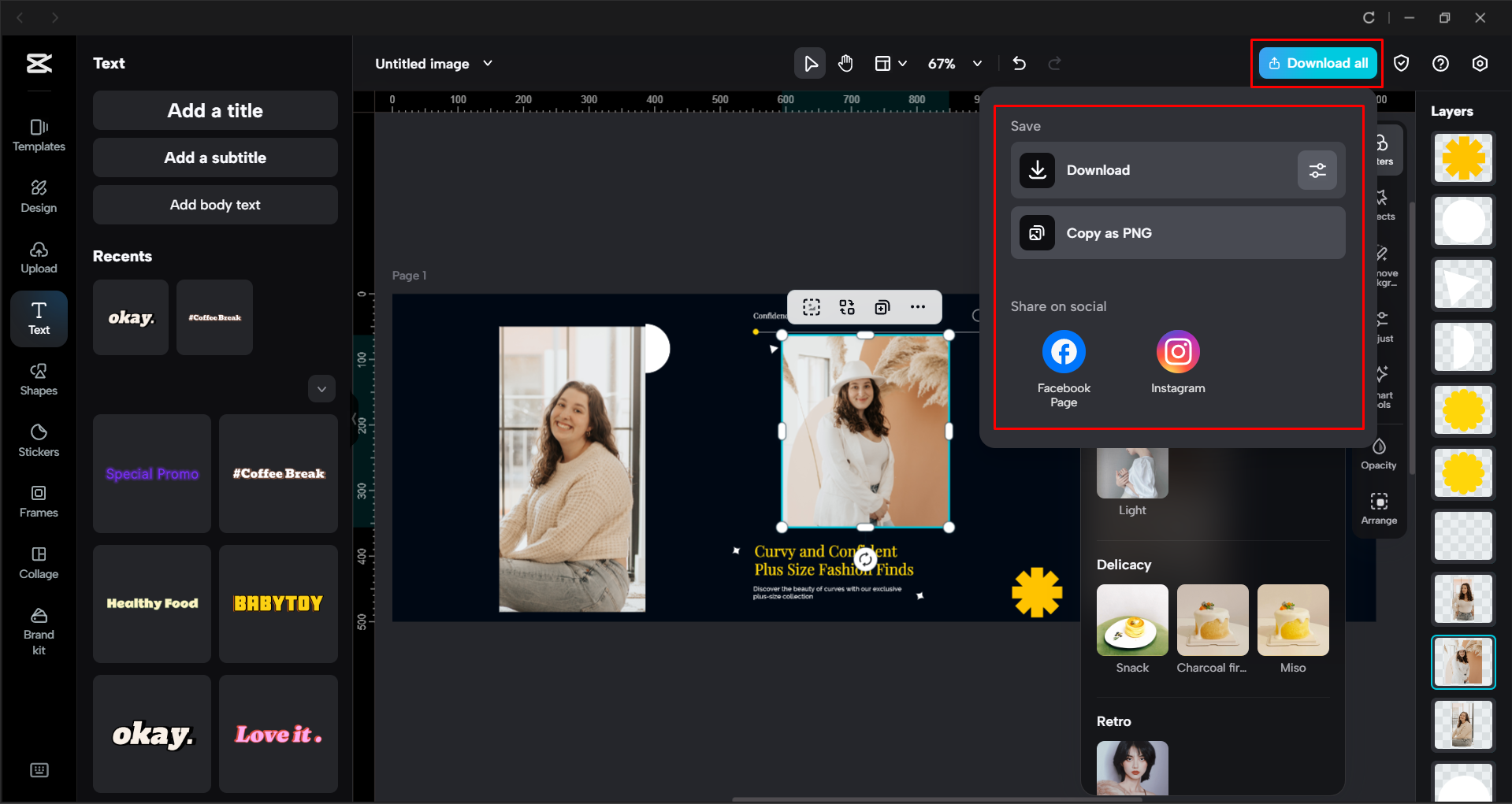The width and height of the screenshot is (1512, 804).
Task: Open the help question mark icon
Action: pyautogui.click(x=1440, y=64)
